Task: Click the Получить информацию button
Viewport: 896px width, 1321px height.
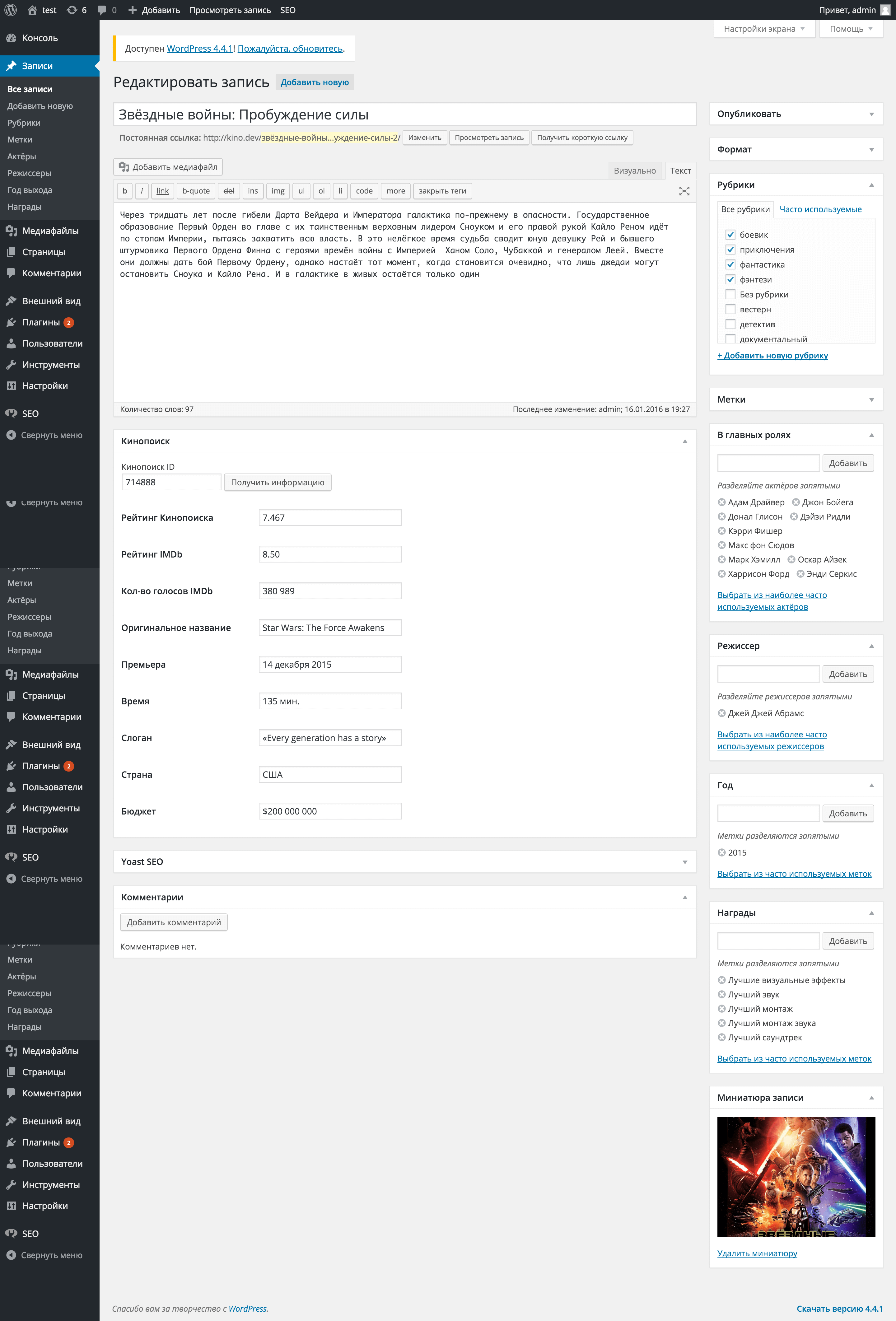Action: click(x=278, y=483)
